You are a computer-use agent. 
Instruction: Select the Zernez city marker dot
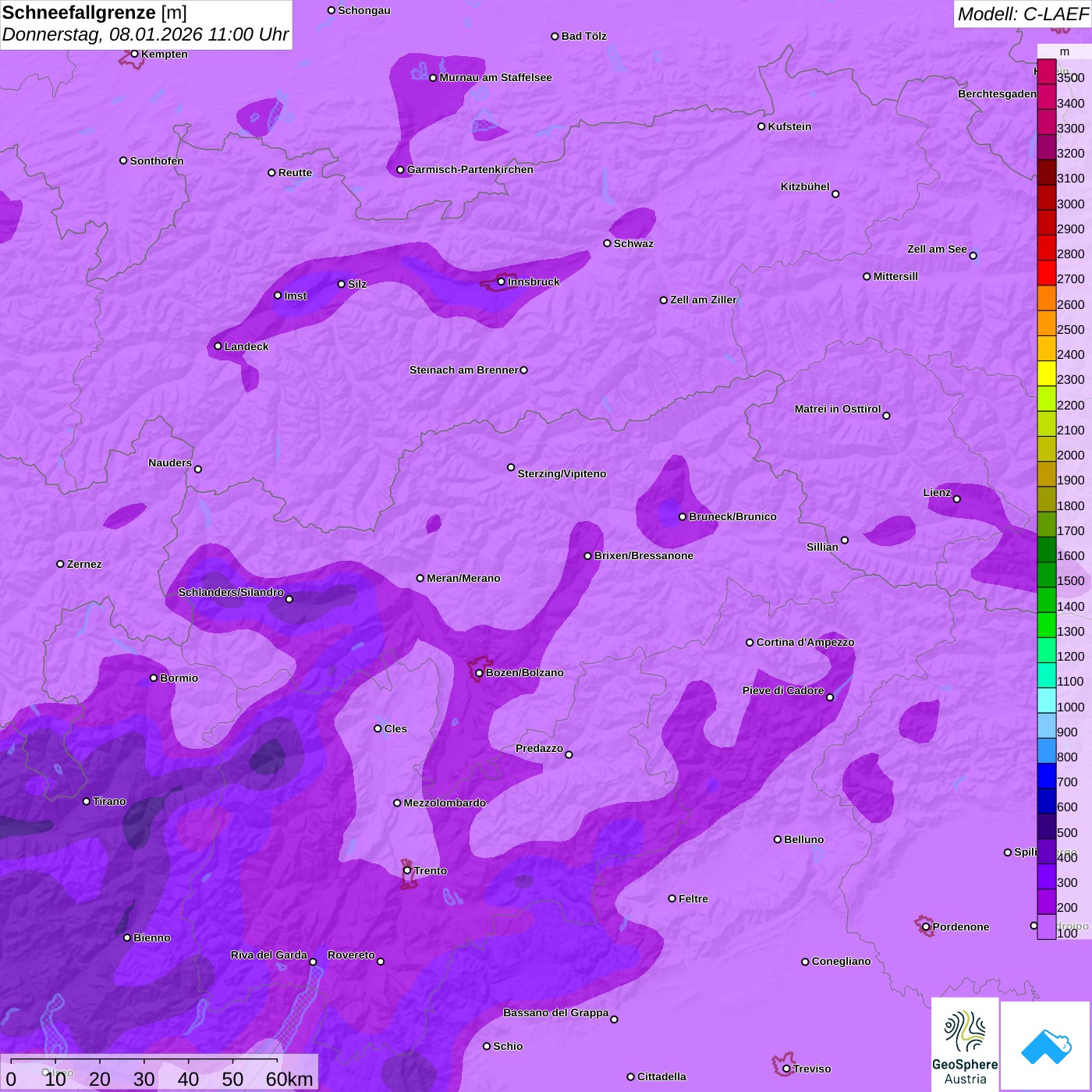61,564
